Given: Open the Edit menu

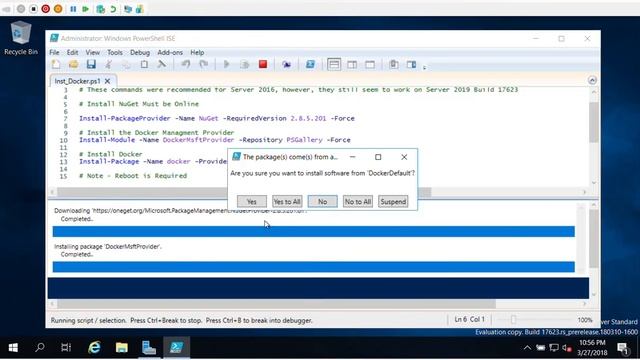Looking at the screenshot, I should 72,52.
